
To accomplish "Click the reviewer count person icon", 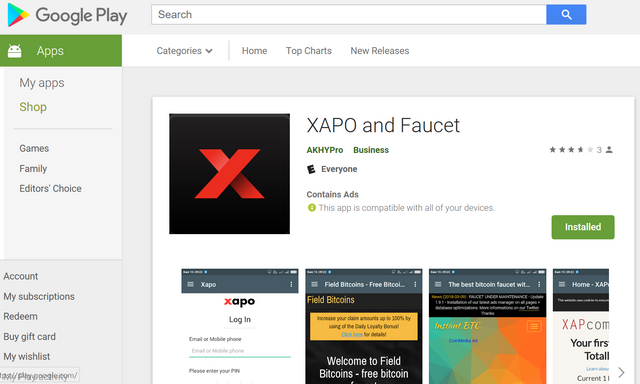I will tap(609, 150).
